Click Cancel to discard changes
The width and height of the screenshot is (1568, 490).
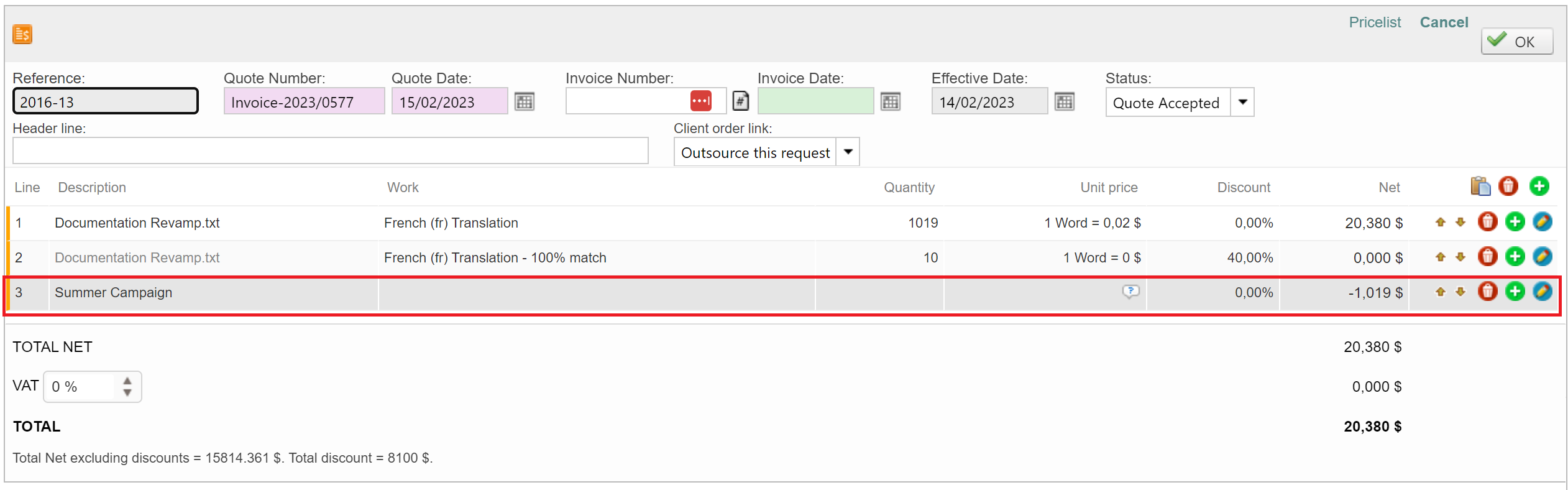point(1443,22)
